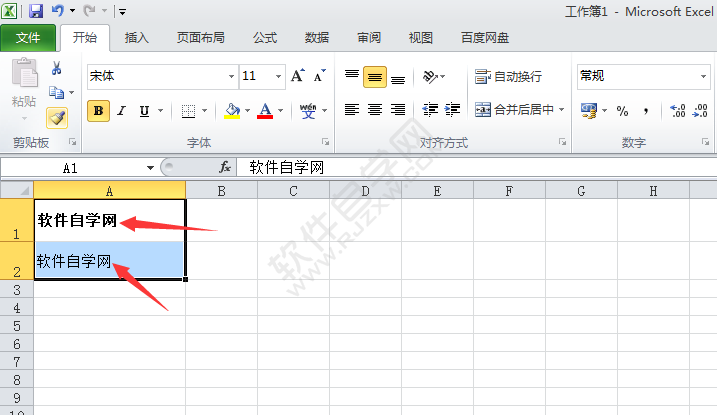Click the Comma Style icon

(646, 111)
